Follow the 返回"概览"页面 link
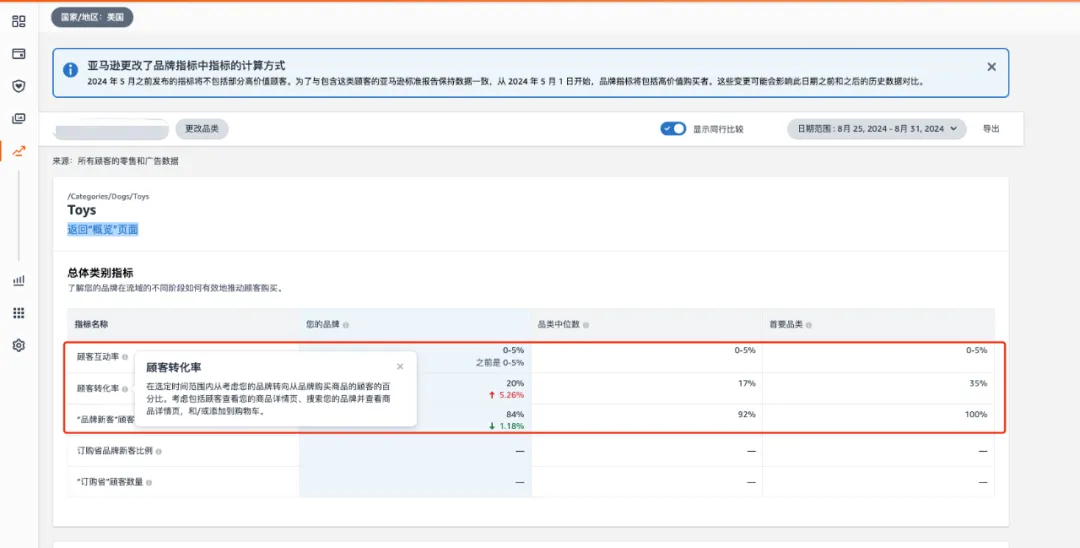The height and width of the screenshot is (548, 1080). pos(103,229)
